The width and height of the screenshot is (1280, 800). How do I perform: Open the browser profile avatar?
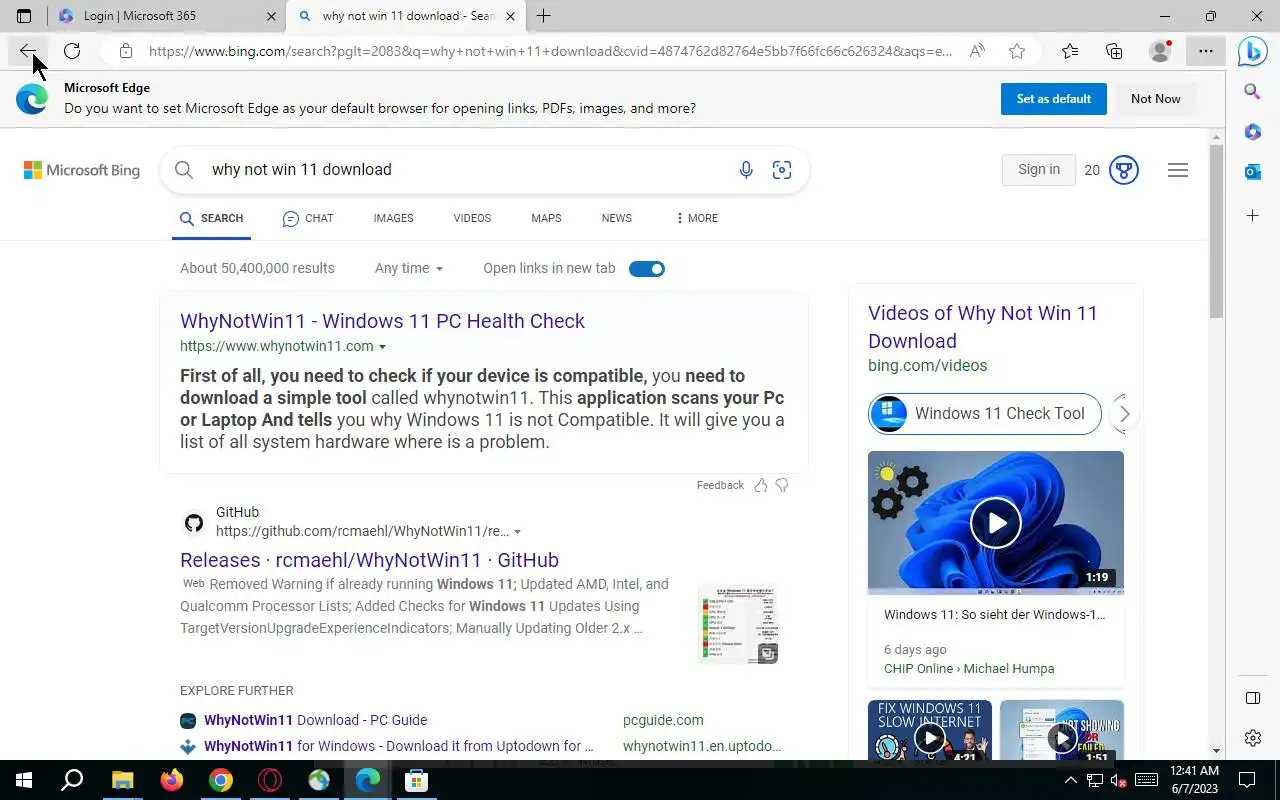pos(1160,51)
